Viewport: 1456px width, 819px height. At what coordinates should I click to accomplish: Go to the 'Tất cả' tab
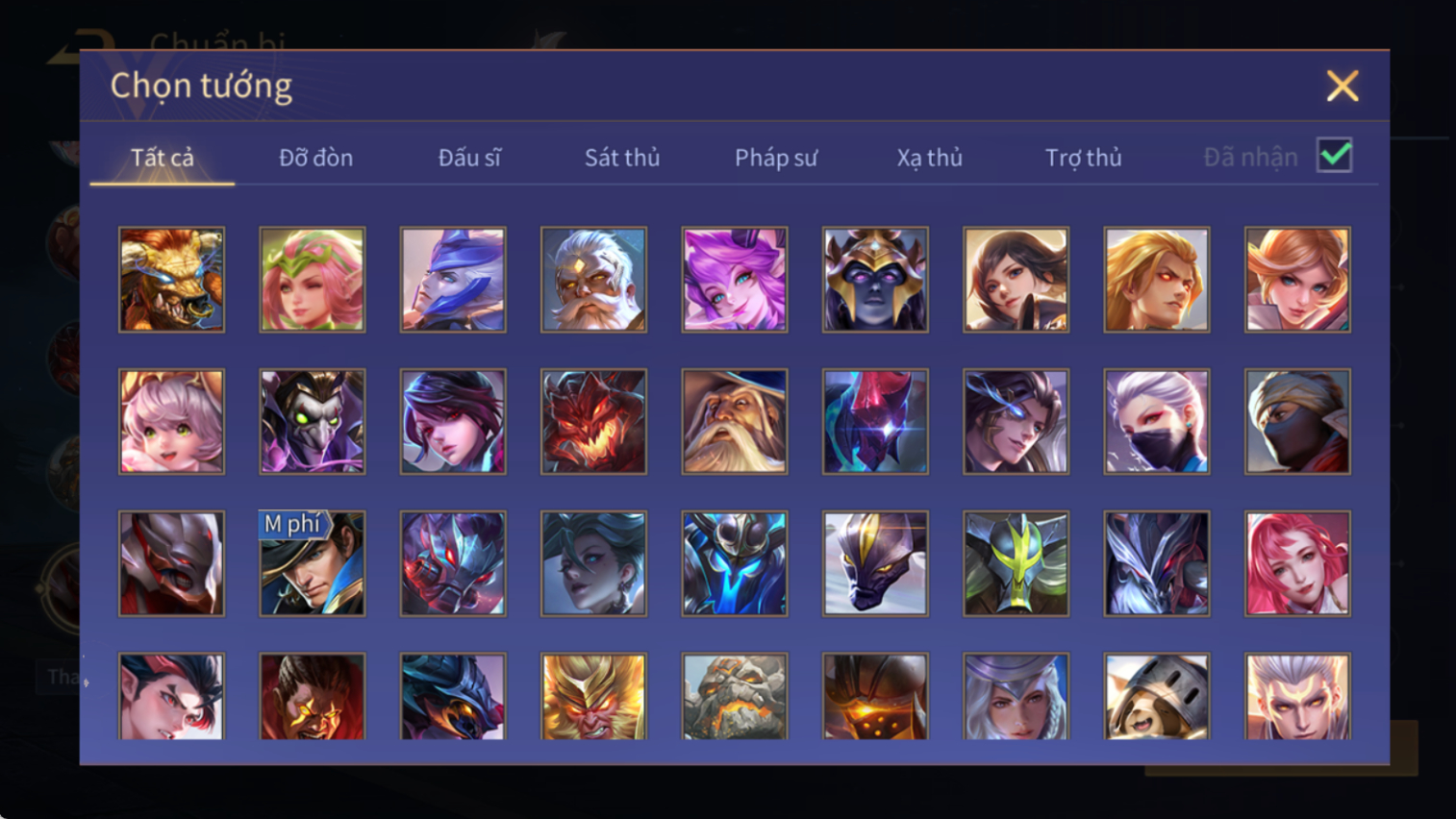point(163,158)
